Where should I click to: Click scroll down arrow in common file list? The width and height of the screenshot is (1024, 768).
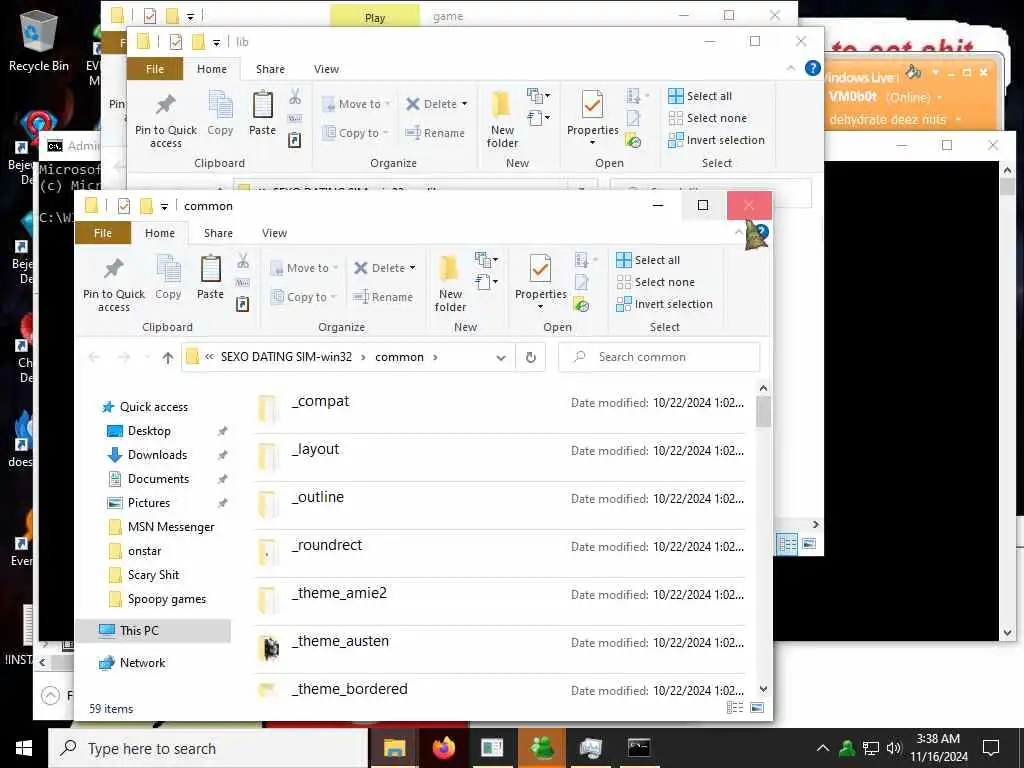763,689
